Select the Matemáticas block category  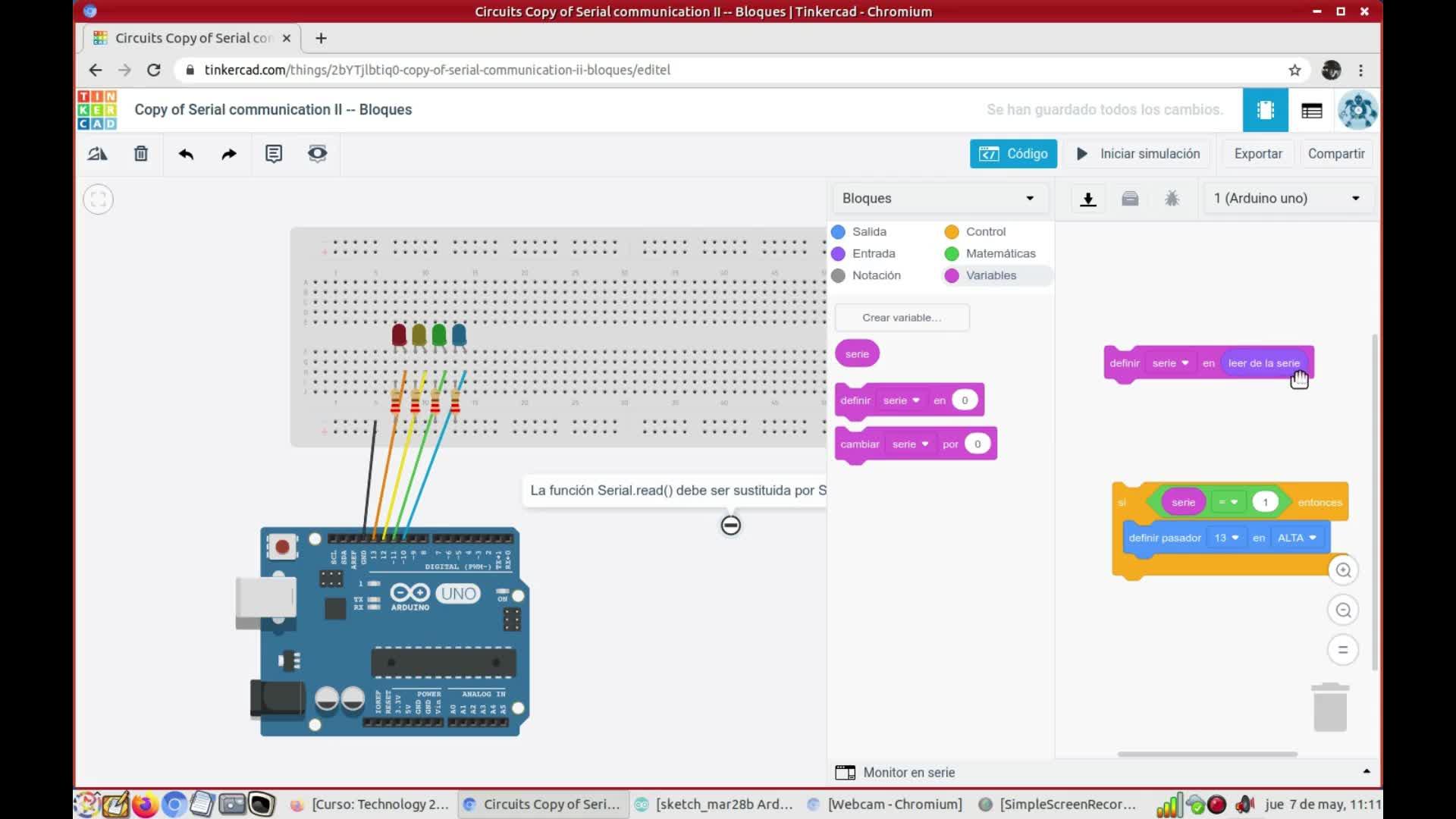(999, 254)
